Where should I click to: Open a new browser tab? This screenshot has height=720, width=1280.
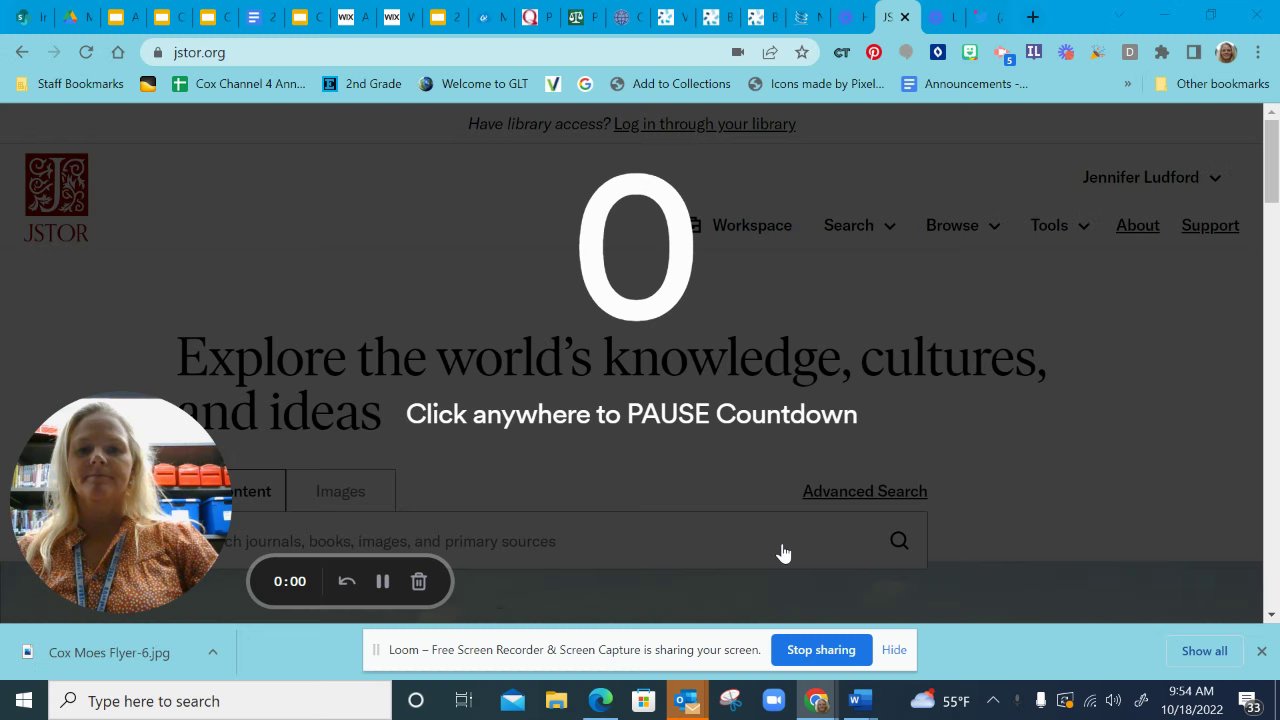(1033, 17)
